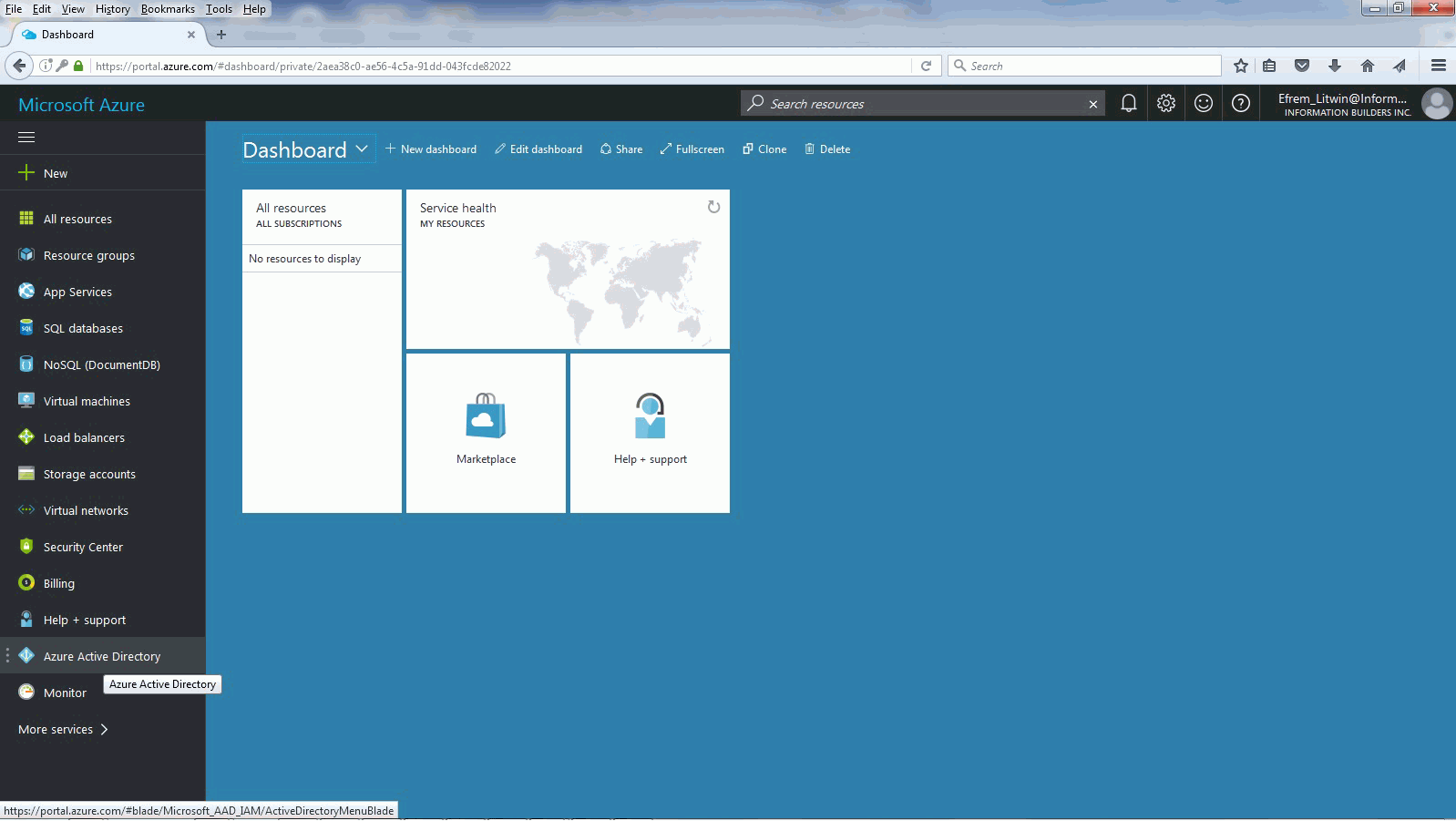Click the user account avatar
Screen dimensions: 1456x821
pos(1437,104)
